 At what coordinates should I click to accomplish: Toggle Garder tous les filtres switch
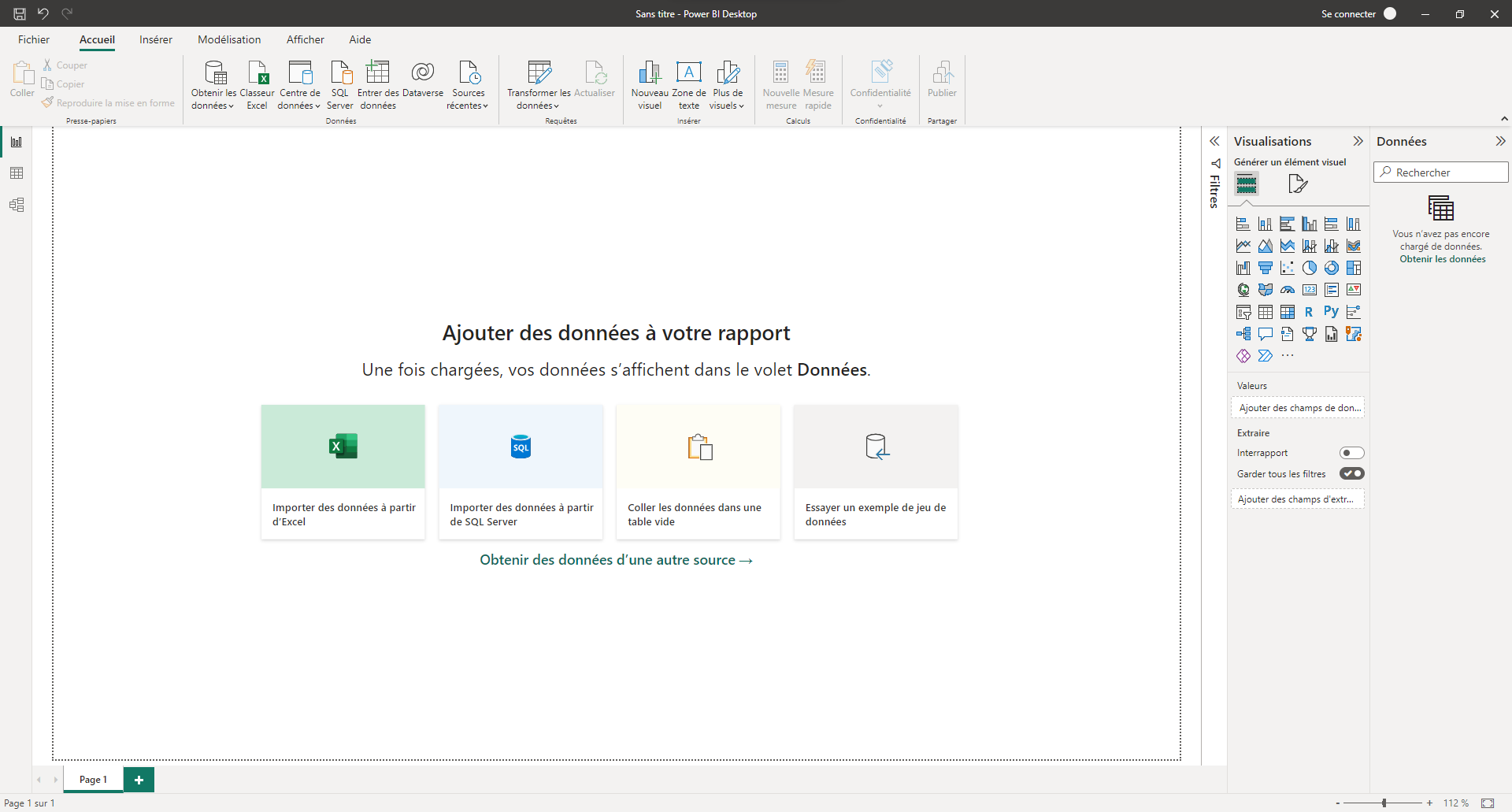[1352, 473]
